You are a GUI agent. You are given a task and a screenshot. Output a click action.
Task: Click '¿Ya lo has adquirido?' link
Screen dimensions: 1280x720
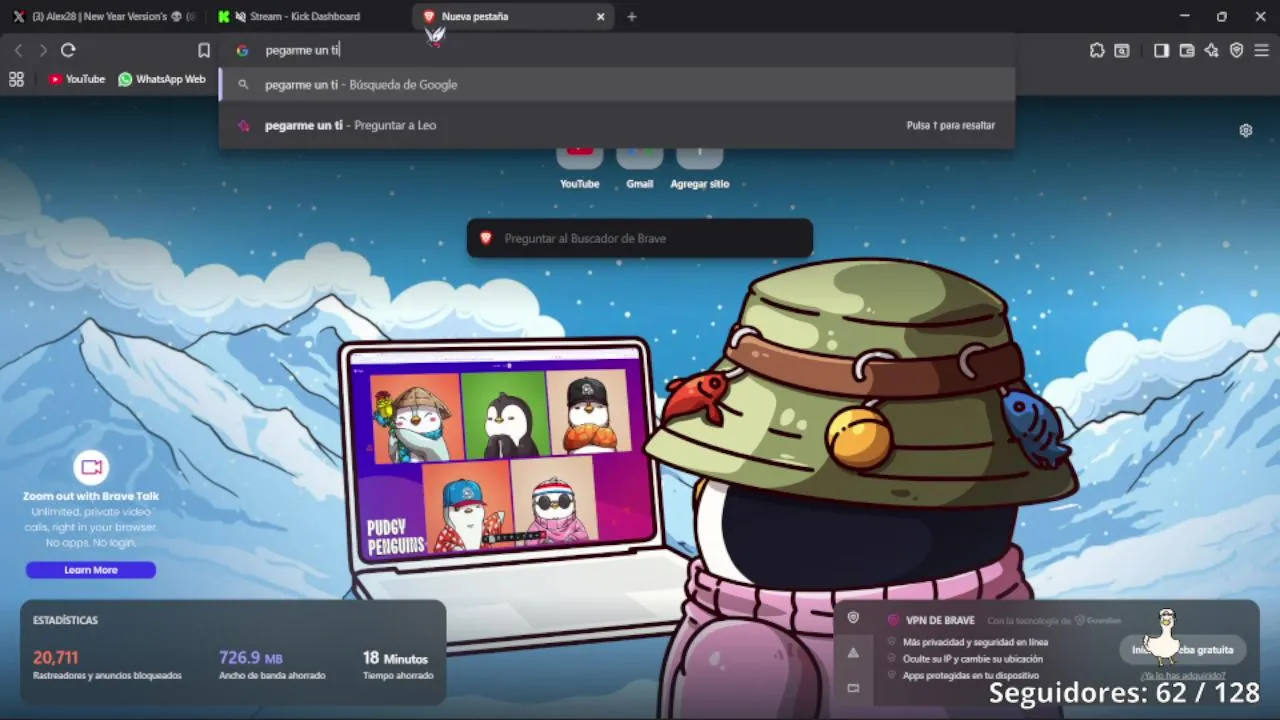pyautogui.click(x=1183, y=676)
